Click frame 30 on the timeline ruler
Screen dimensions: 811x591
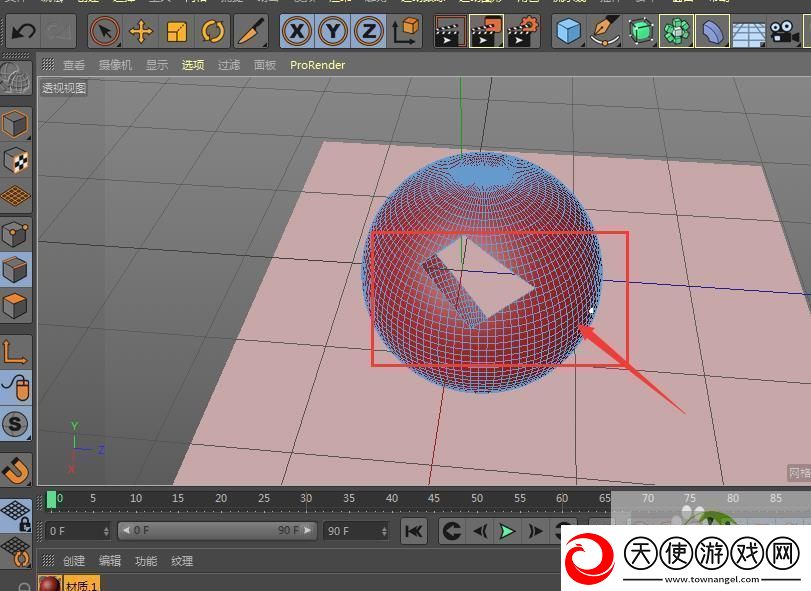[306, 498]
